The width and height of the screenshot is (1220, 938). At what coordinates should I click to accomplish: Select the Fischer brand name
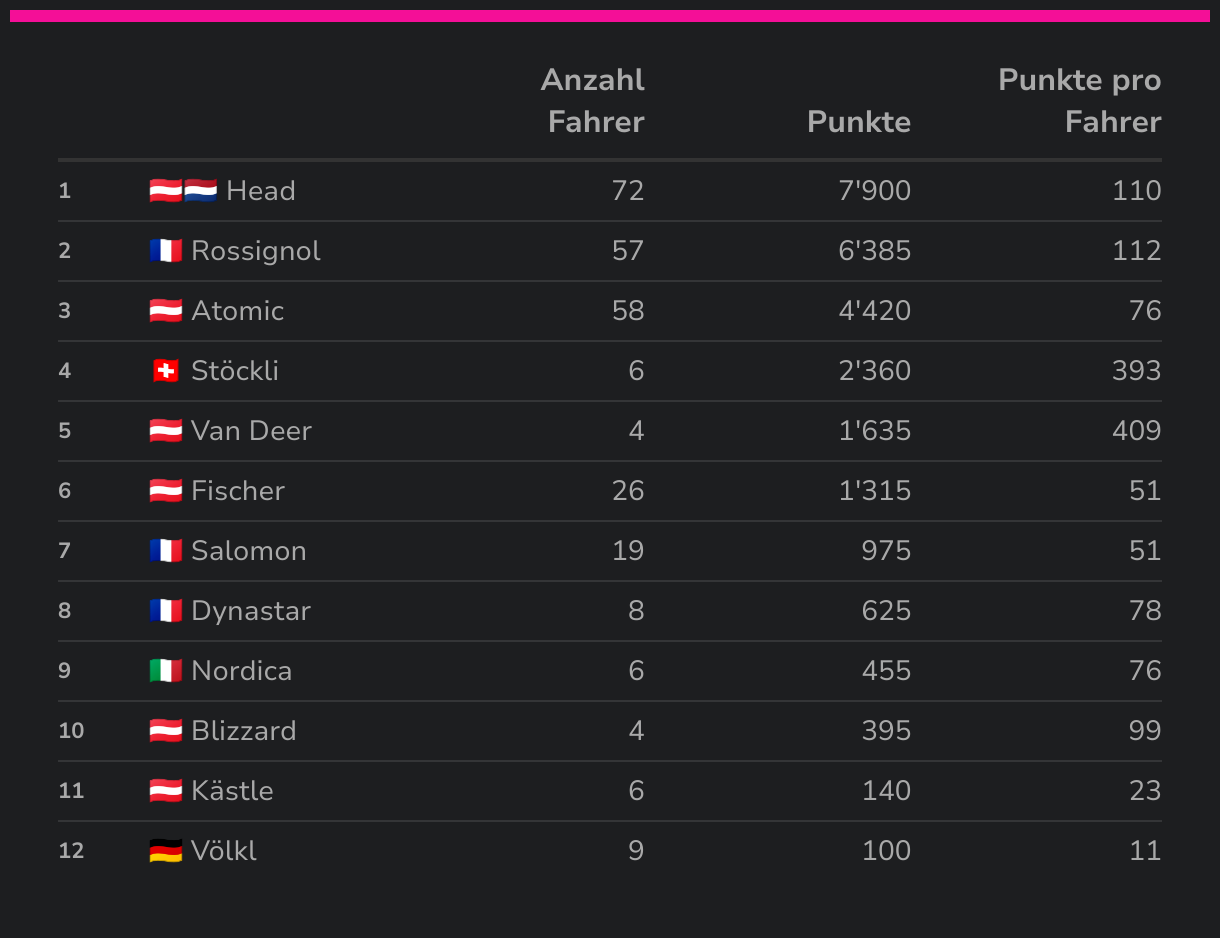pos(238,491)
